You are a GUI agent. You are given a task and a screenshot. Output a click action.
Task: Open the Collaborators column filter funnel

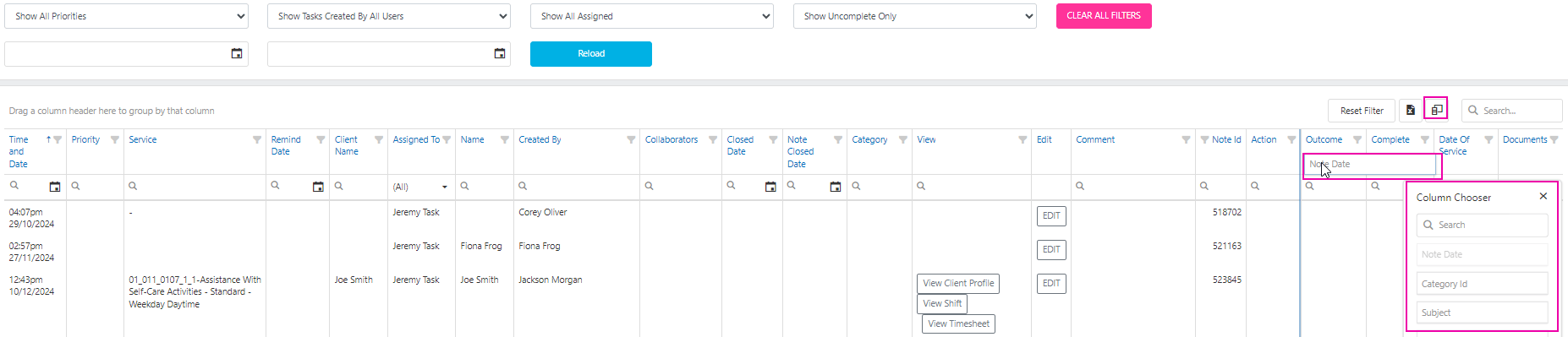(x=713, y=140)
